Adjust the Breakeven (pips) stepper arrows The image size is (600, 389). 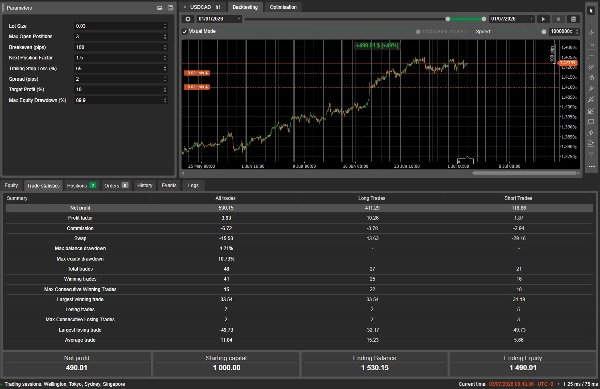[165, 47]
